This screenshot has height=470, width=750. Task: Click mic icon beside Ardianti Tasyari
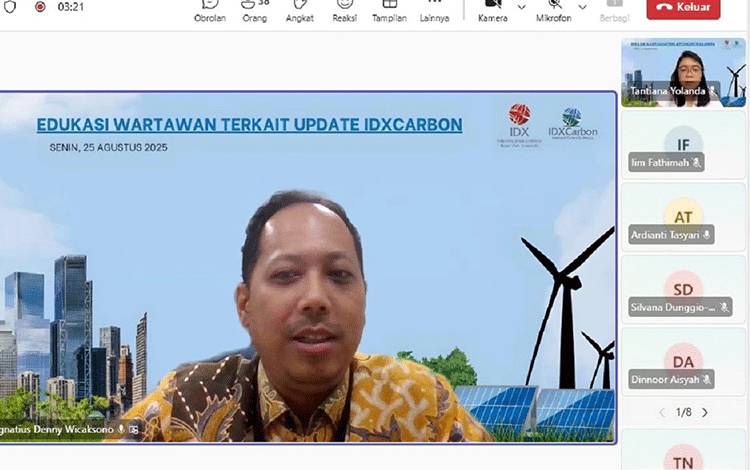[x=706, y=235]
